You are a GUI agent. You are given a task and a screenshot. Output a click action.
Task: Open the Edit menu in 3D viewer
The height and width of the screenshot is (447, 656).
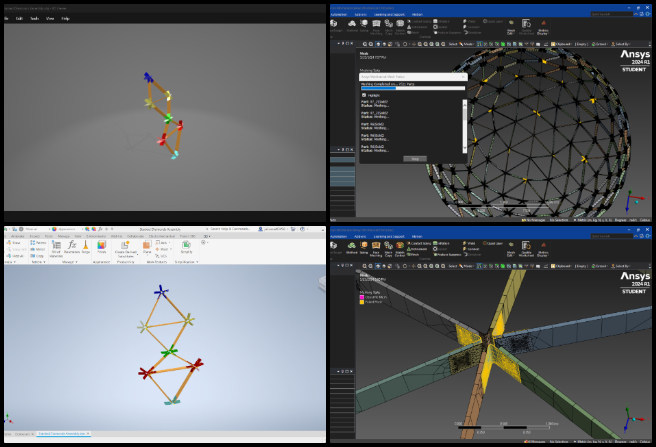pos(19,18)
